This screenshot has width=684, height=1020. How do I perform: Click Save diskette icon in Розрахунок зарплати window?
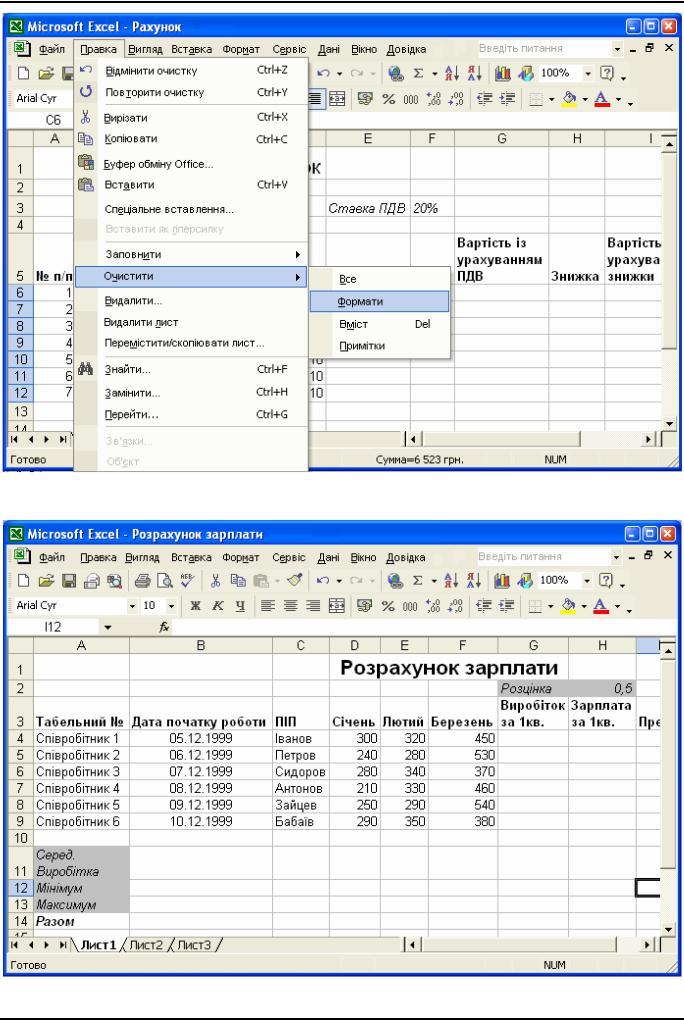pyautogui.click(x=69, y=580)
